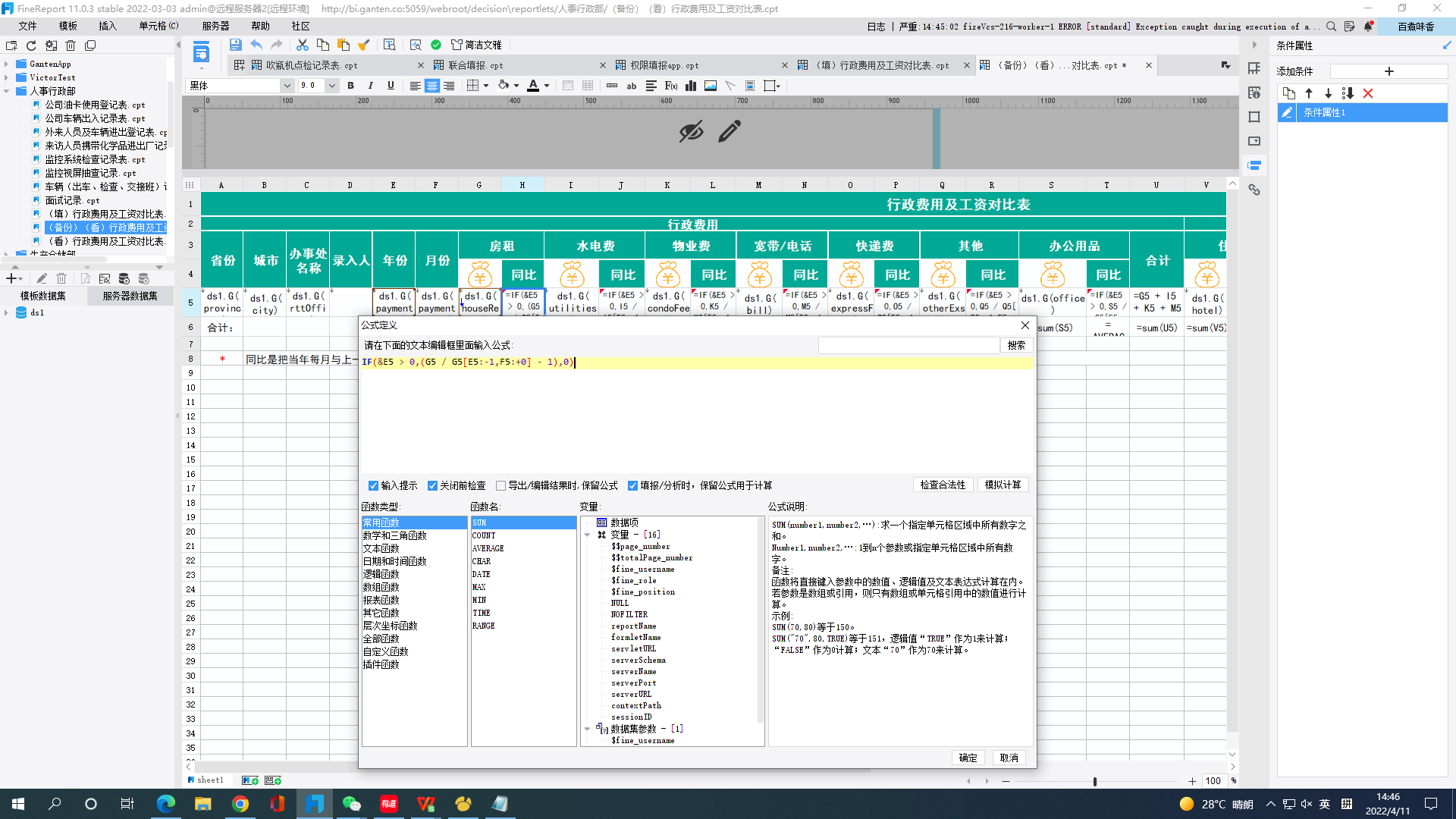Toggle the 输入提示 checkbox
The height and width of the screenshot is (819, 1456).
click(x=373, y=486)
